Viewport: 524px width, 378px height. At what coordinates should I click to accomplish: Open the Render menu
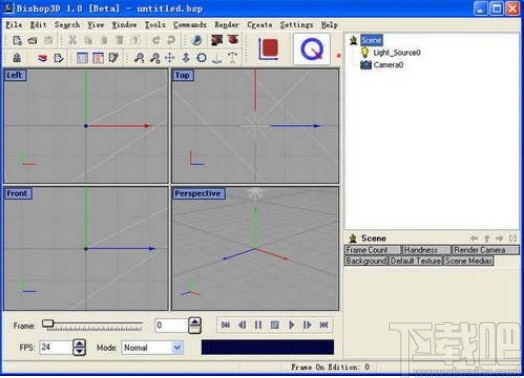pos(227,25)
